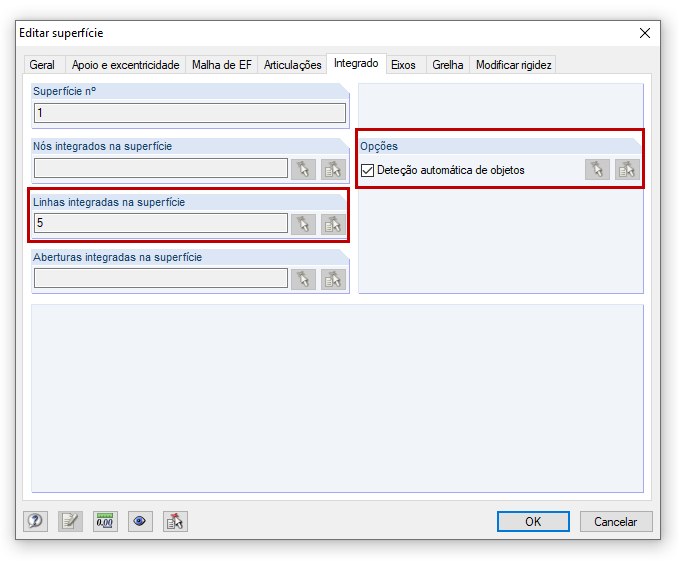This screenshot has width=678, height=565.
Task: Click the pick icon in Opções section
Action: point(598,169)
